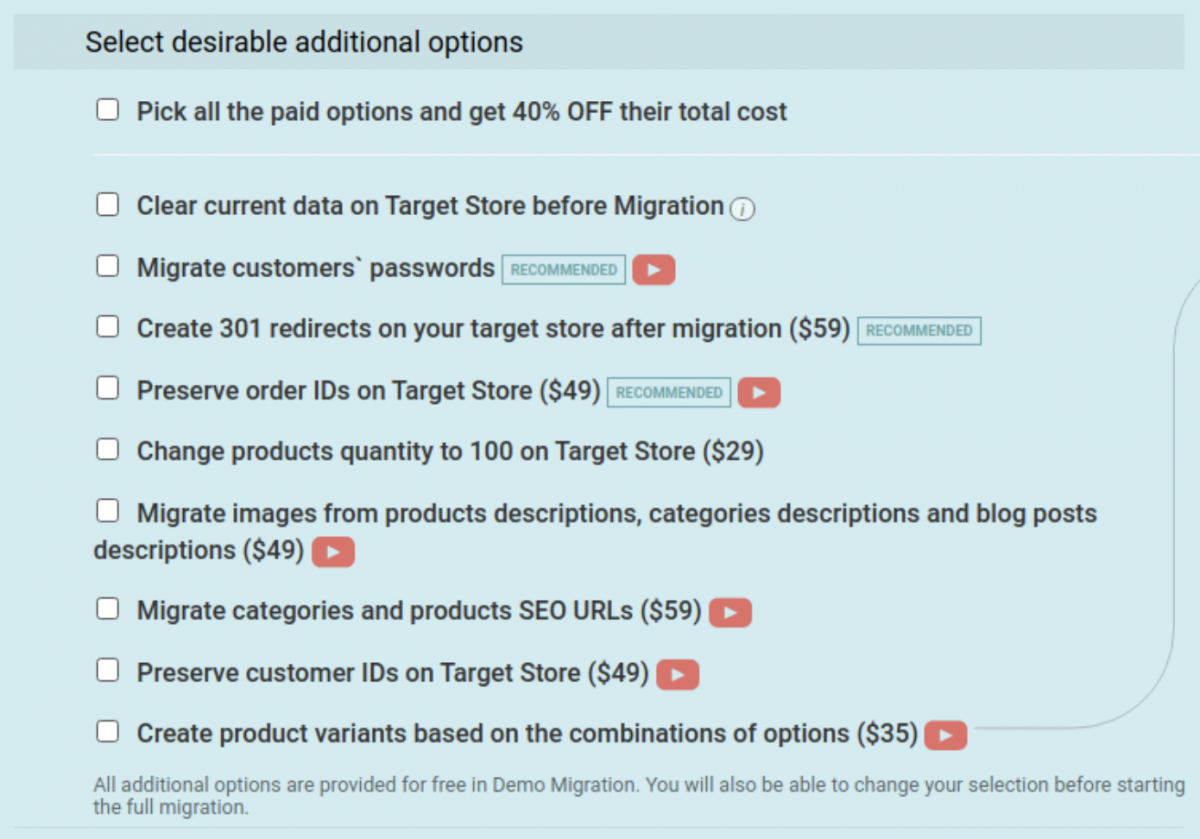Watch video about creating product variants

pyautogui.click(x=946, y=734)
